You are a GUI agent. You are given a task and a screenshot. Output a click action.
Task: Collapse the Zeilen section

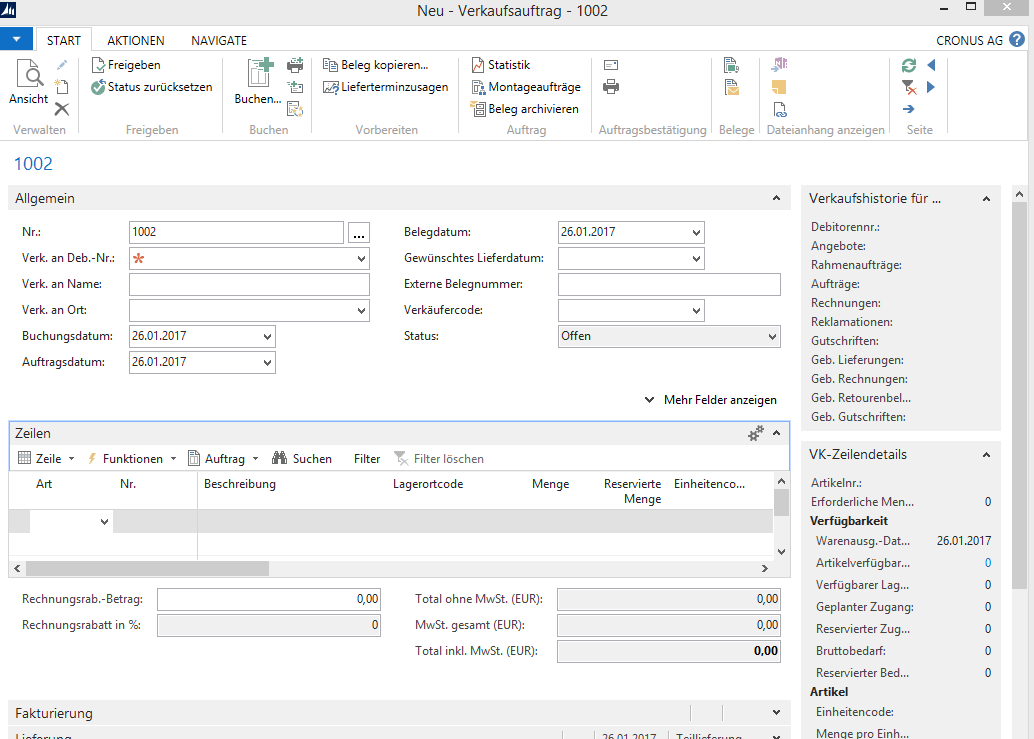coord(776,433)
